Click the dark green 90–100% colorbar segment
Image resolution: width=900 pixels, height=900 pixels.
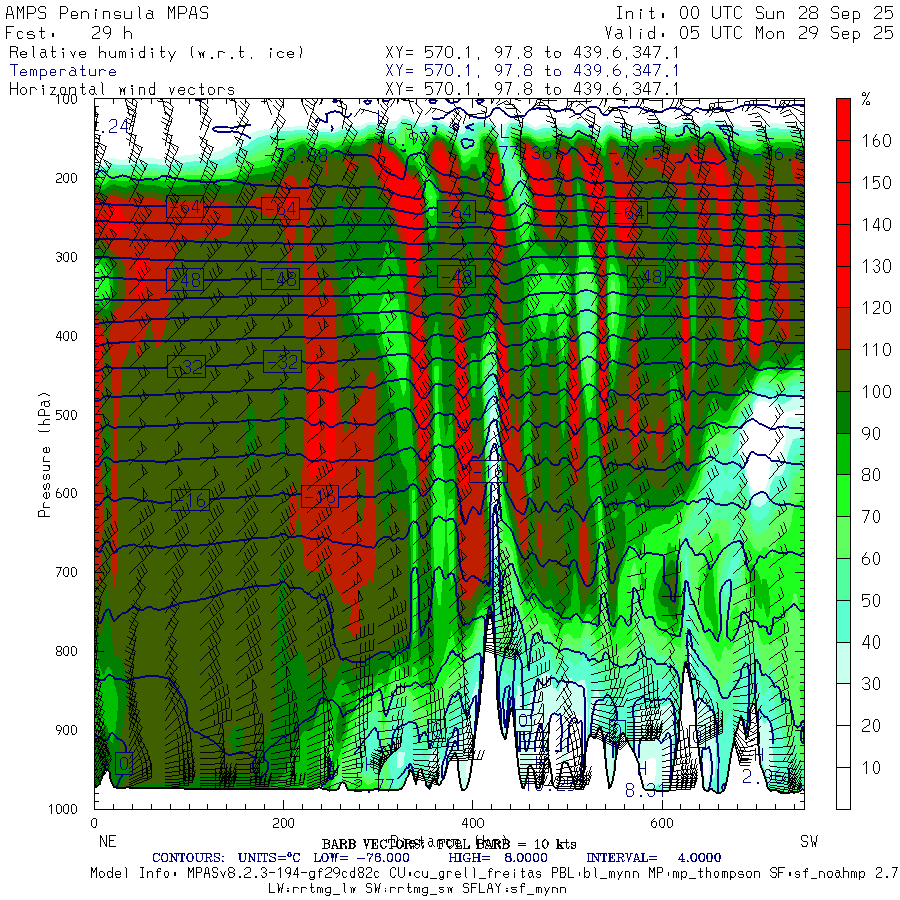click(843, 412)
